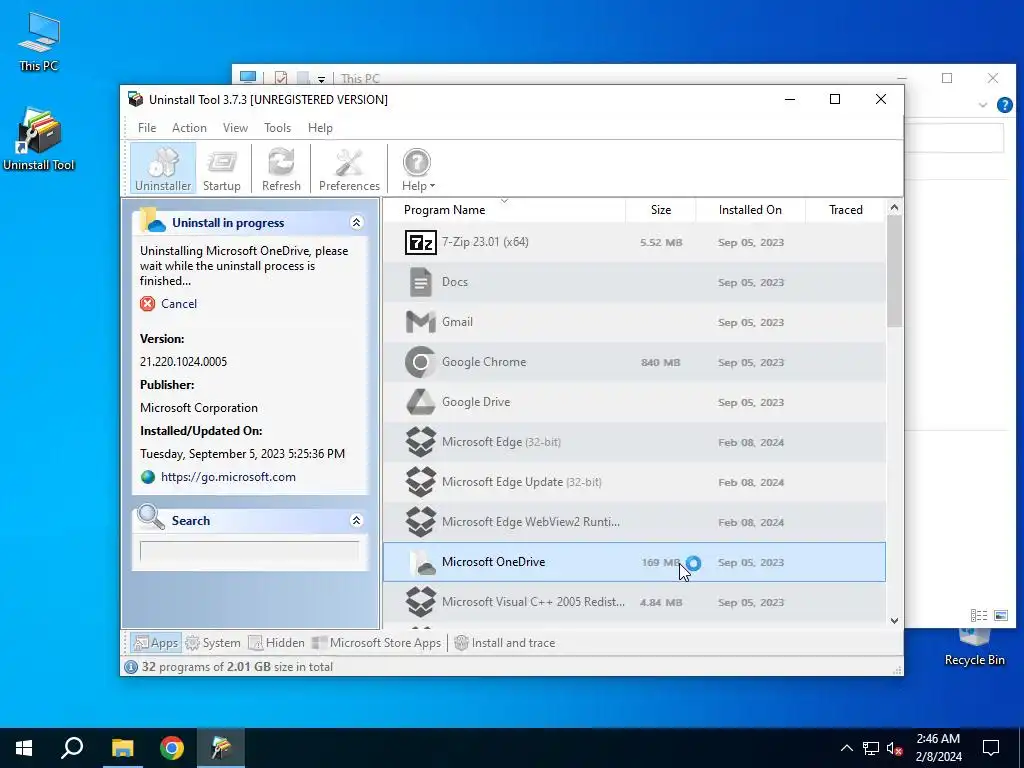Screen dimensions: 1024x768
Task: Click the program list scroll down arrow
Action: [894, 620]
